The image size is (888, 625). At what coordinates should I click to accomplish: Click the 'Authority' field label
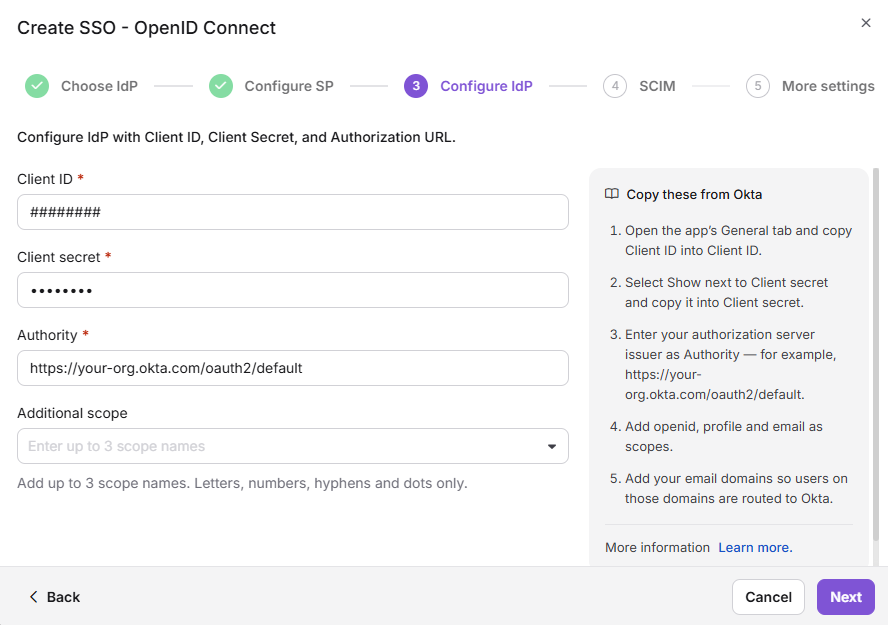[x=47, y=335]
